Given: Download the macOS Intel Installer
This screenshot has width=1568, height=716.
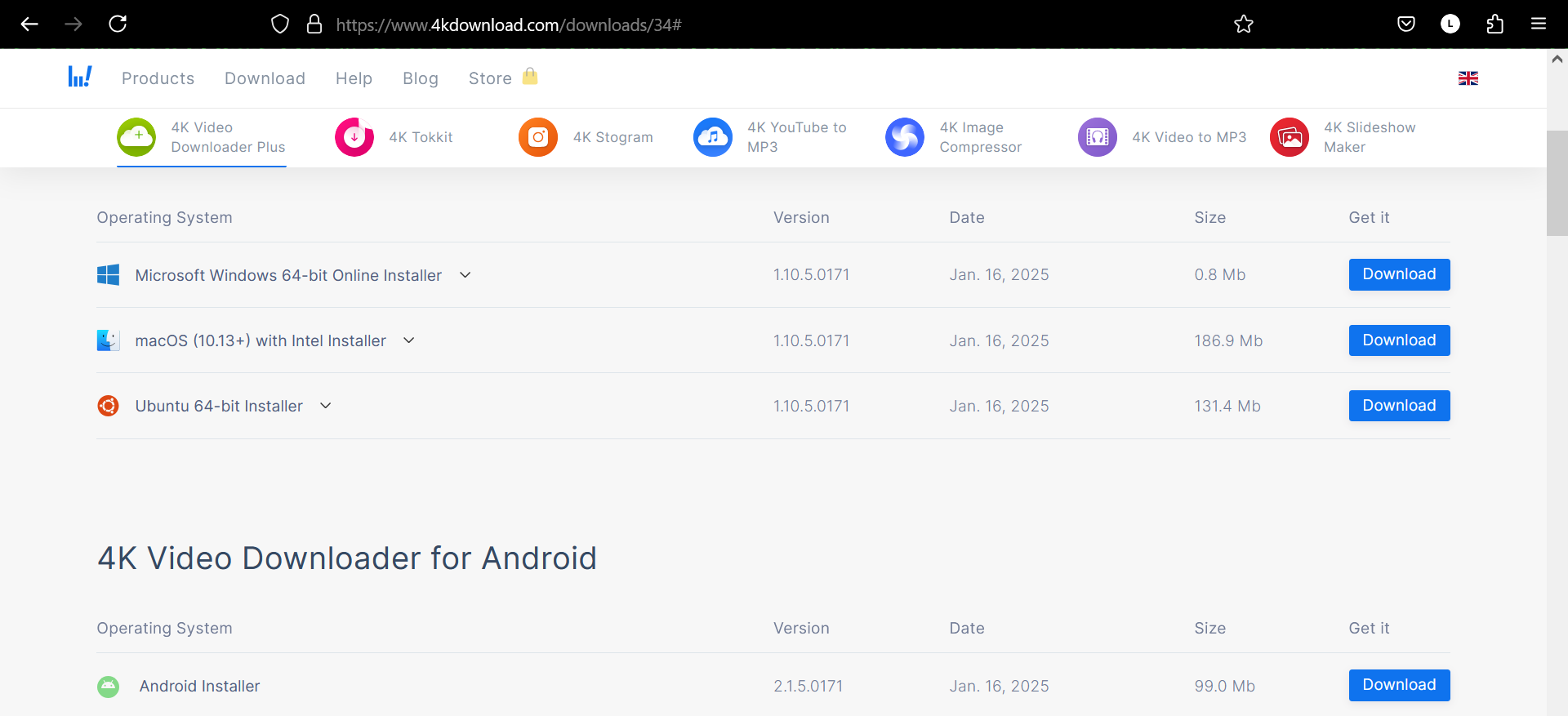Looking at the screenshot, I should pyautogui.click(x=1399, y=340).
